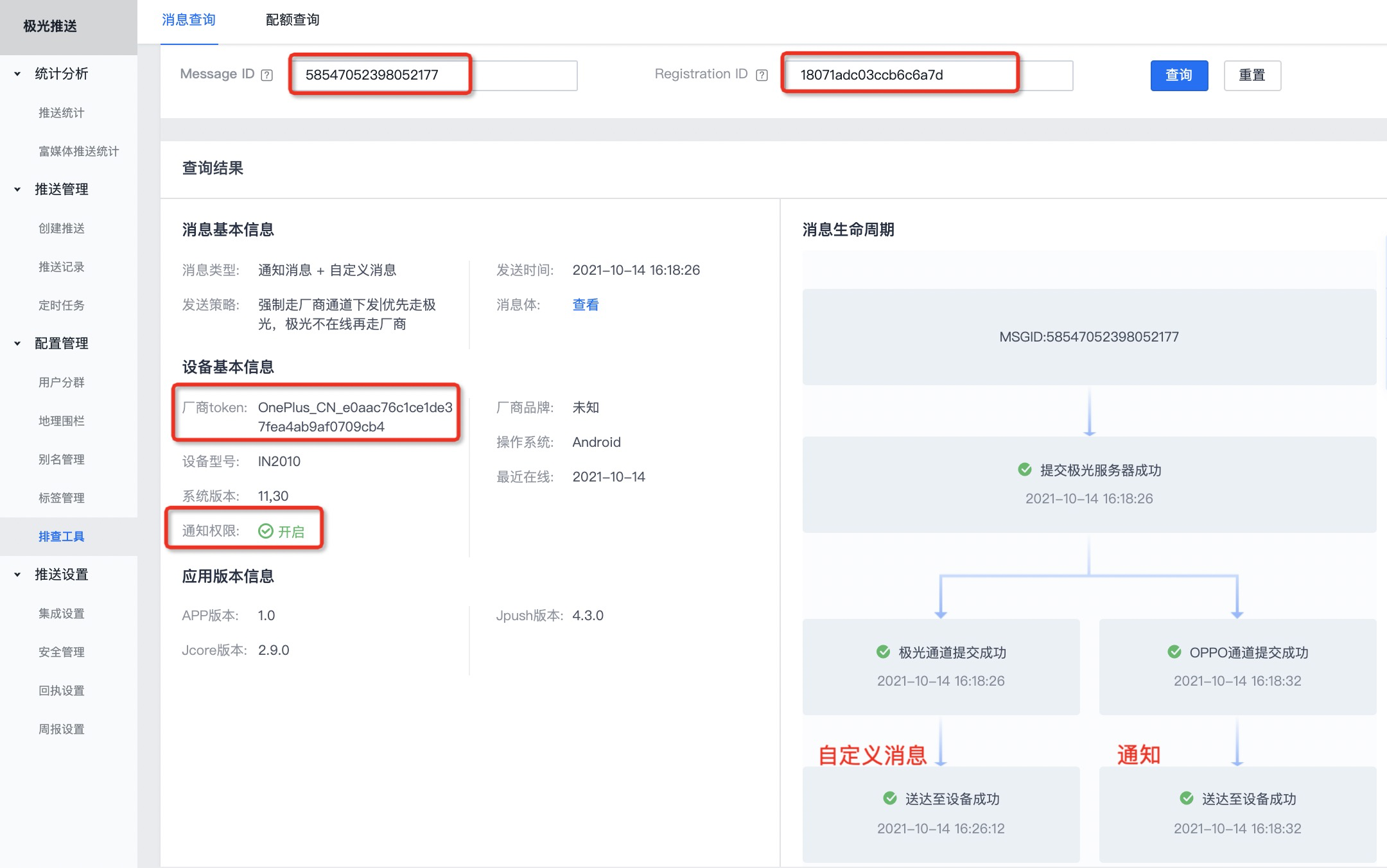
Task: Focus the Registration ID input field
Action: (x=927, y=75)
